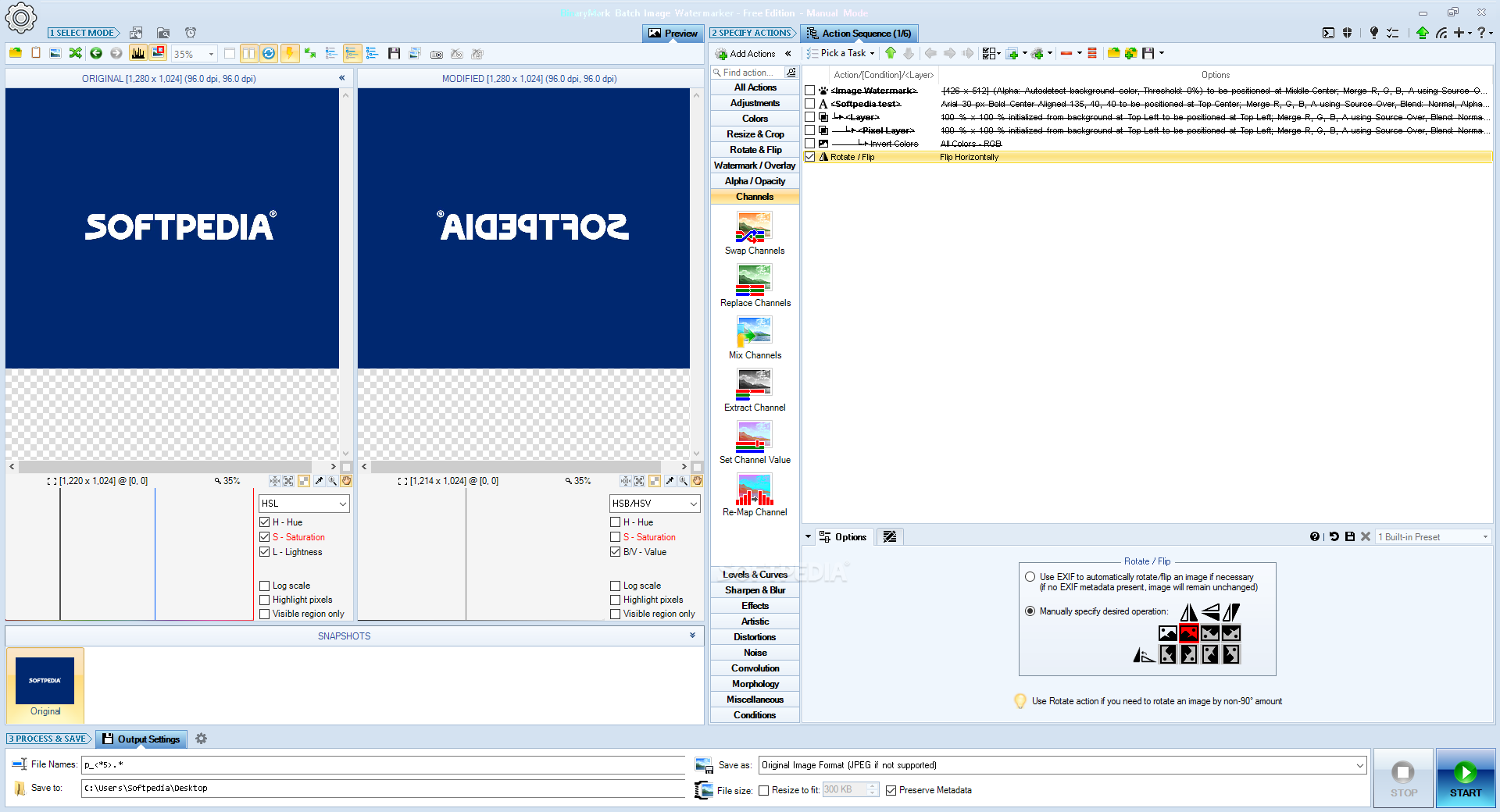
Task: Open the Built-in Preset dropdown
Action: pos(1434,536)
